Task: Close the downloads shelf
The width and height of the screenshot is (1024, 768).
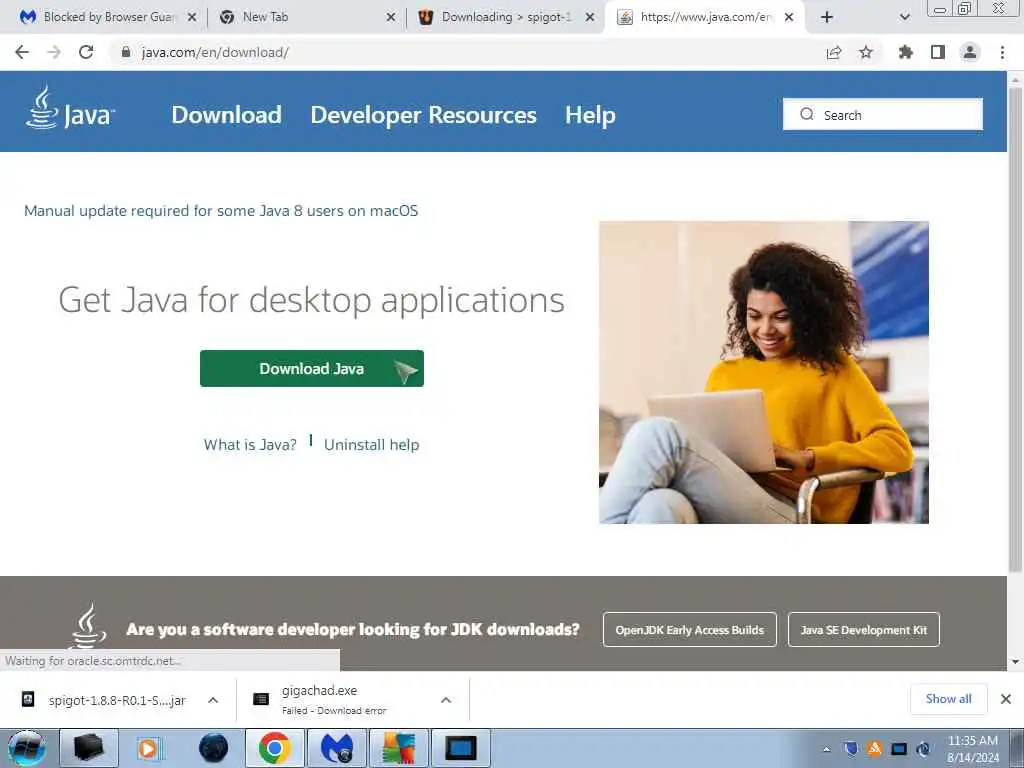Action: tap(1006, 699)
